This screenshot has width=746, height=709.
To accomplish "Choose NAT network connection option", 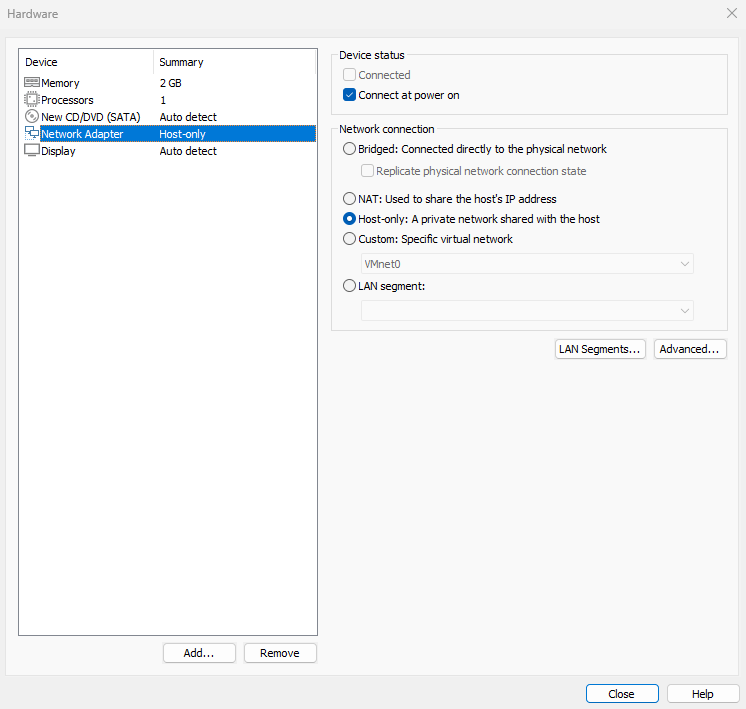I will point(349,199).
